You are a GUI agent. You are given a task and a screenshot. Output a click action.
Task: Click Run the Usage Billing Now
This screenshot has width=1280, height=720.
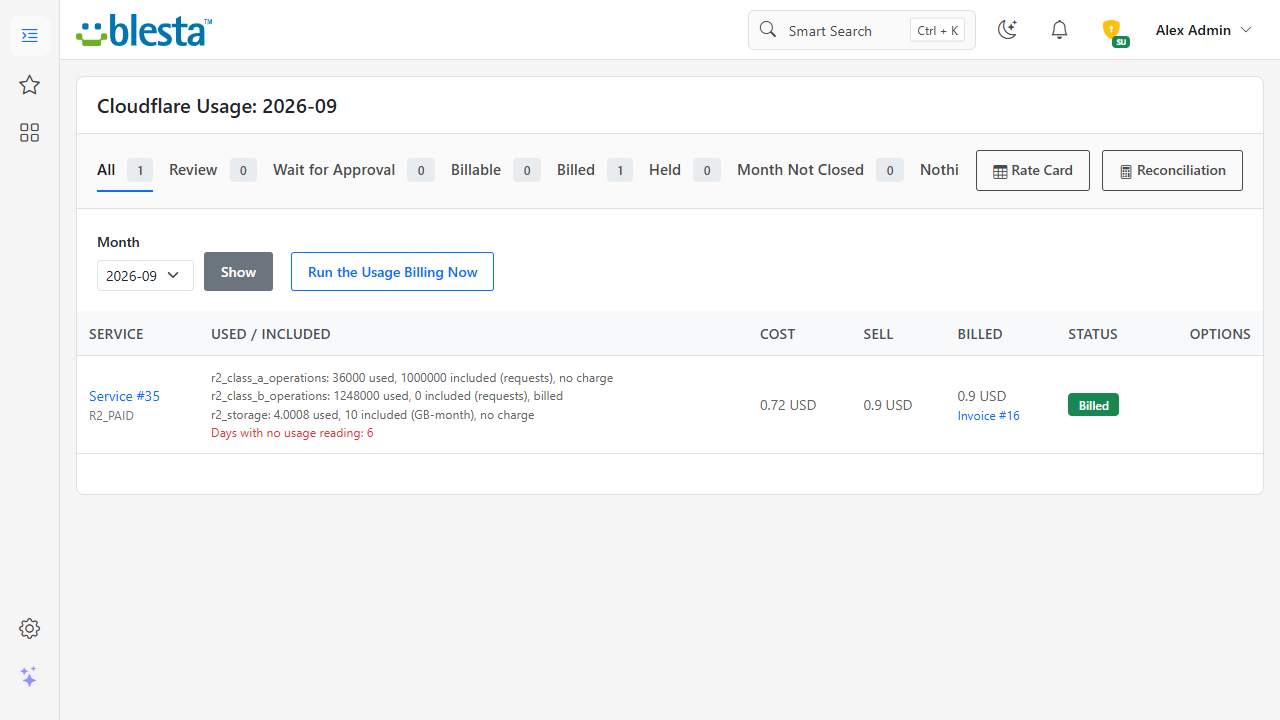pos(392,272)
